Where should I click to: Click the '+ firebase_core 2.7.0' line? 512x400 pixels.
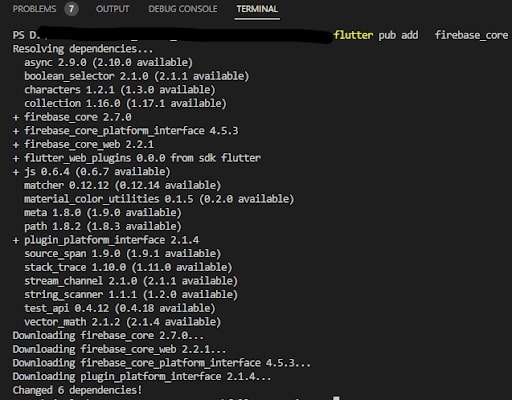[x=72, y=117]
